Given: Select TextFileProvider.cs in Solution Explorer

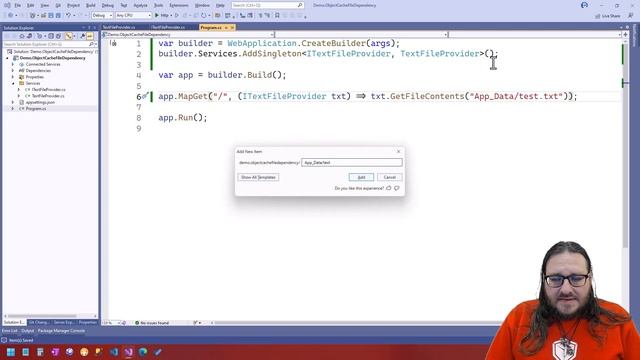Looking at the screenshot, I should [x=48, y=96].
